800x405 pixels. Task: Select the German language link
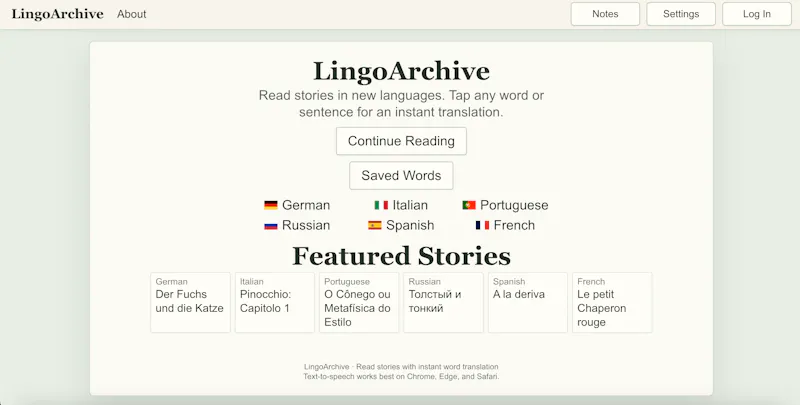pos(297,205)
